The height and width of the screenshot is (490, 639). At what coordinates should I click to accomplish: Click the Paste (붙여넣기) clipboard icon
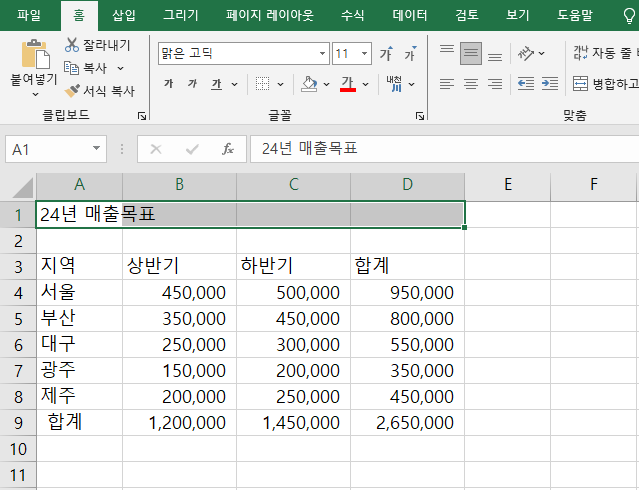click(x=35, y=54)
